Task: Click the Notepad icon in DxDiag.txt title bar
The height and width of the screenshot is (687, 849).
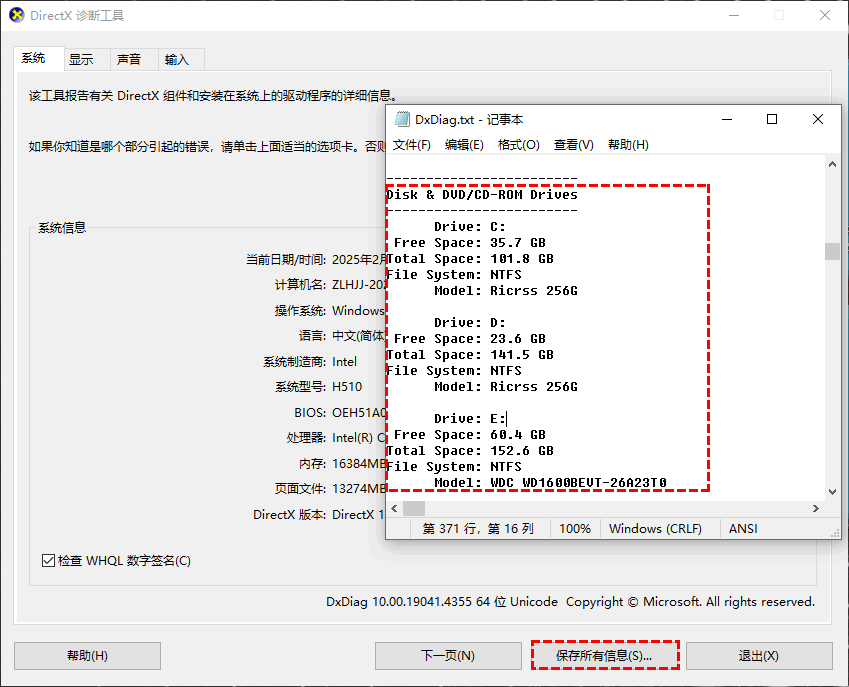Action: 402,119
